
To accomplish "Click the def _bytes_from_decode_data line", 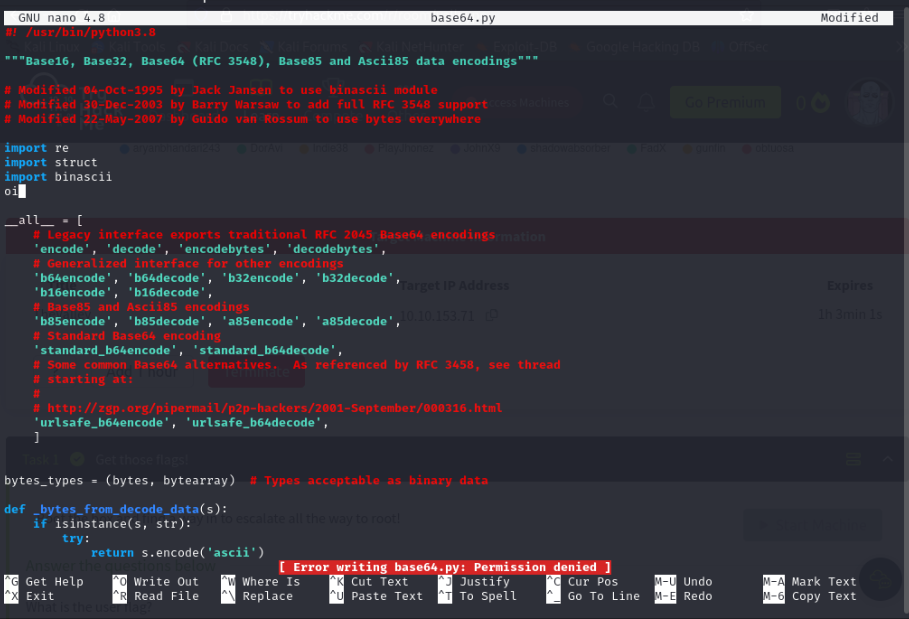I will [116, 509].
